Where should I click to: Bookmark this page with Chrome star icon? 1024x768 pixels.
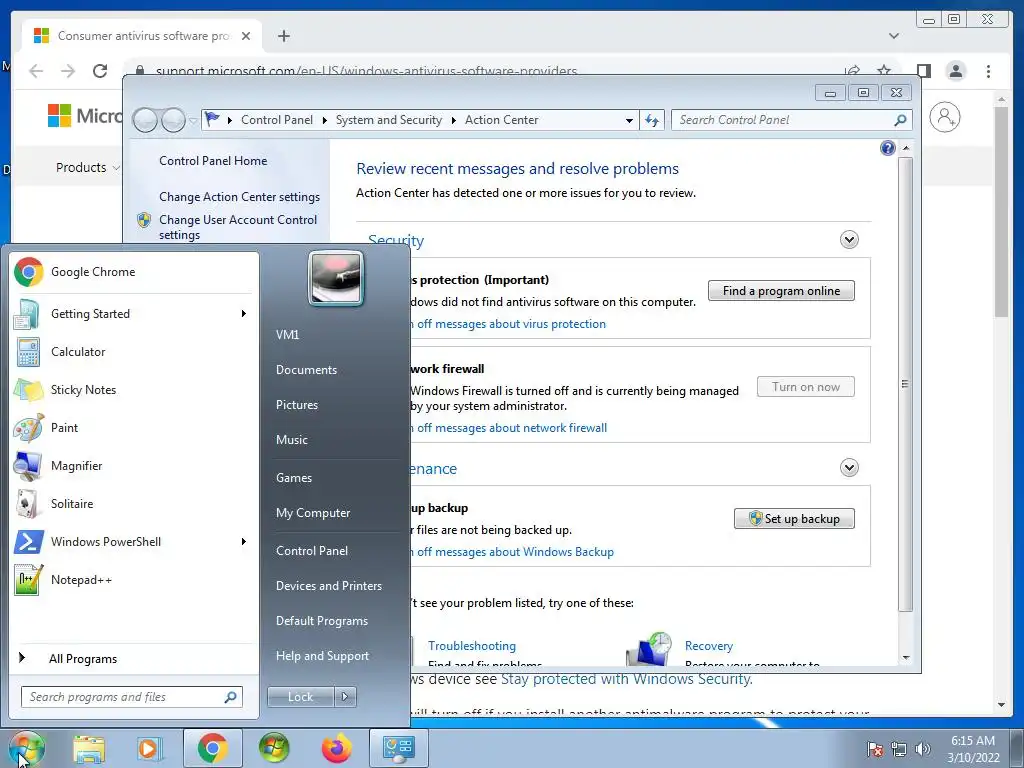pyautogui.click(x=884, y=71)
